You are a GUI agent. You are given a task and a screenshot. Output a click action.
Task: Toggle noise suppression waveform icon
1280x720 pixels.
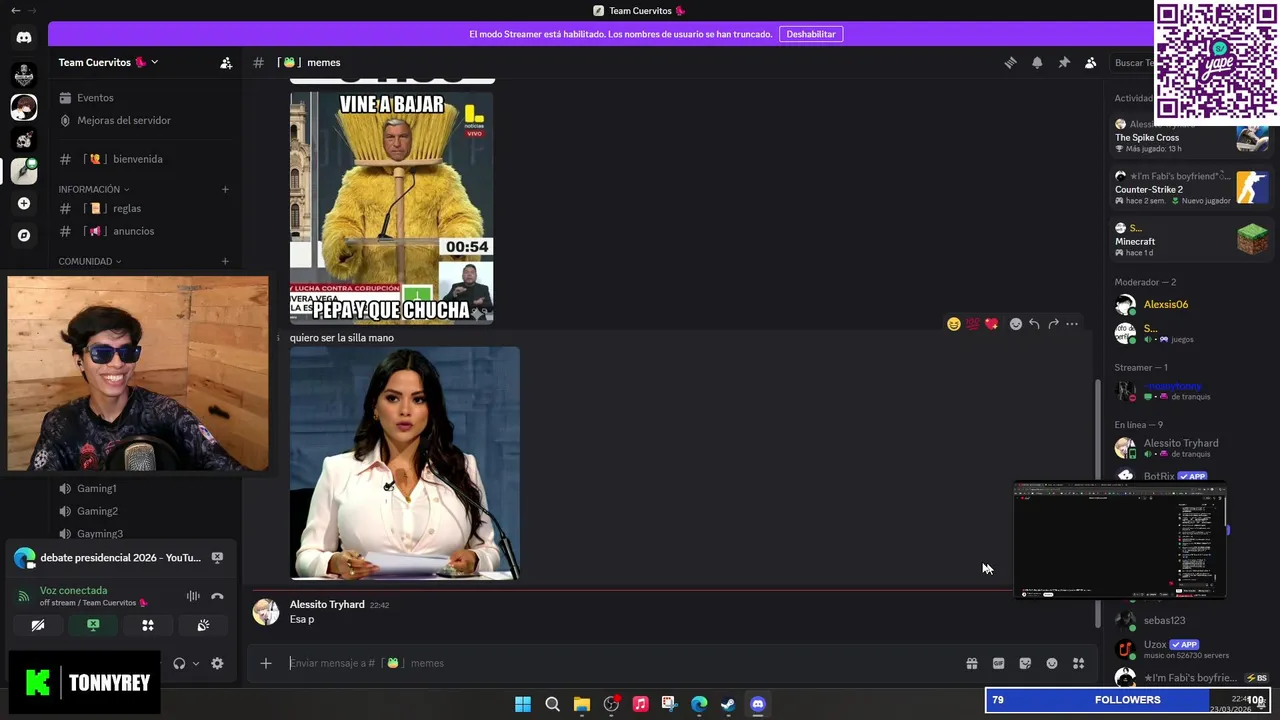pyautogui.click(x=193, y=596)
